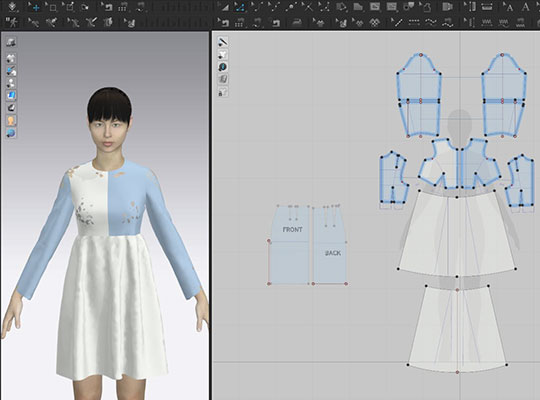Select the upper left blue sleeve pattern
Viewport: 540px width, 400px height.
[419, 95]
